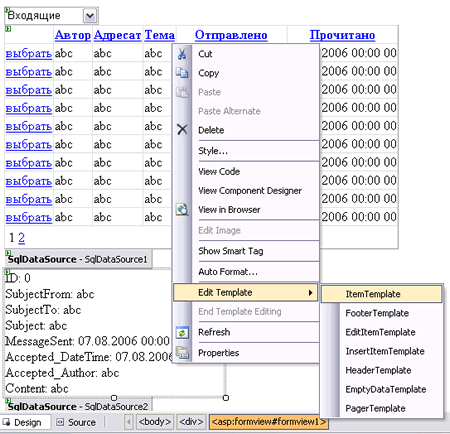Expand the Edit Template submenu arrow
450x434 pixels.
pos(310,293)
